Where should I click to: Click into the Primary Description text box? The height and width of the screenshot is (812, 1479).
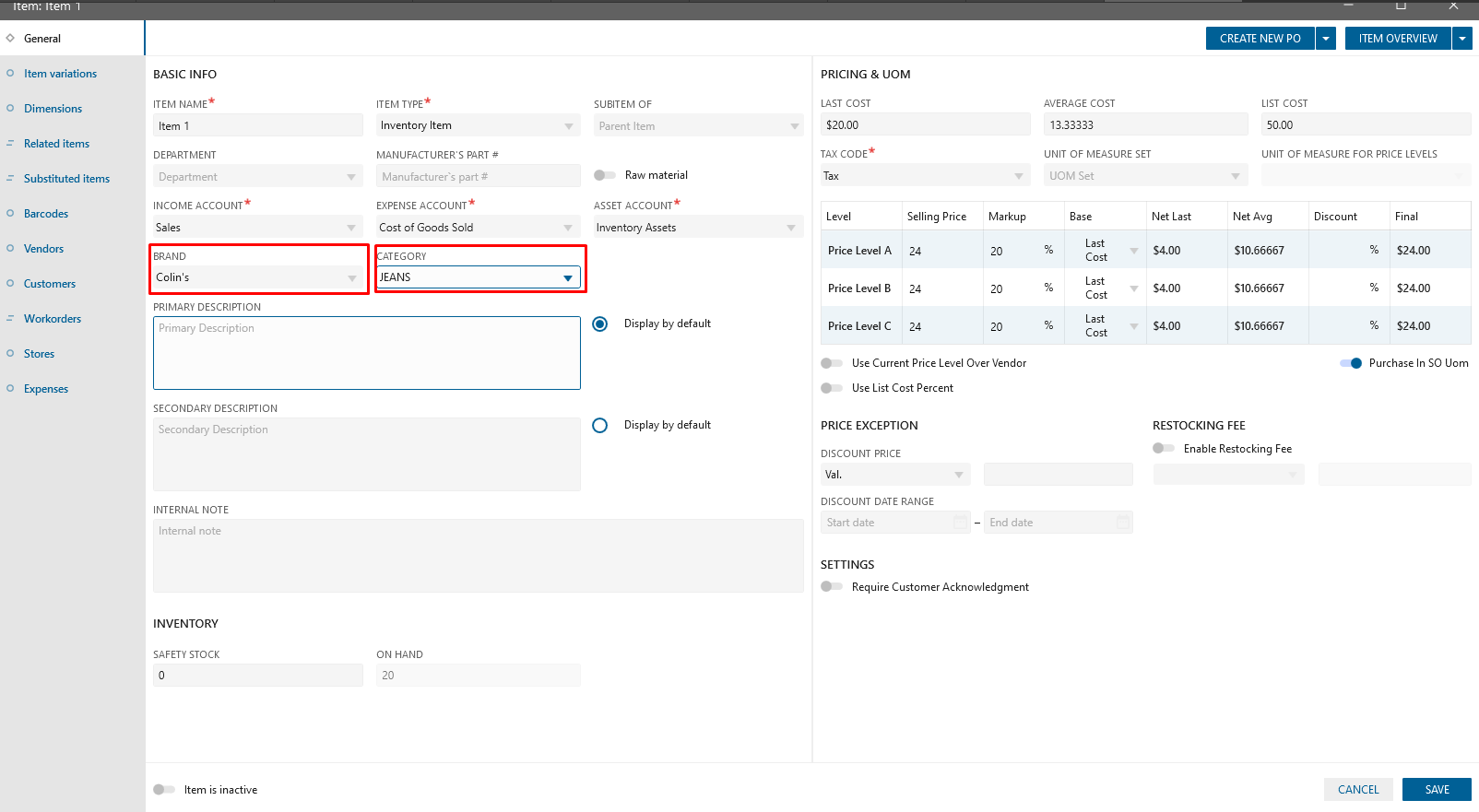[366, 353]
